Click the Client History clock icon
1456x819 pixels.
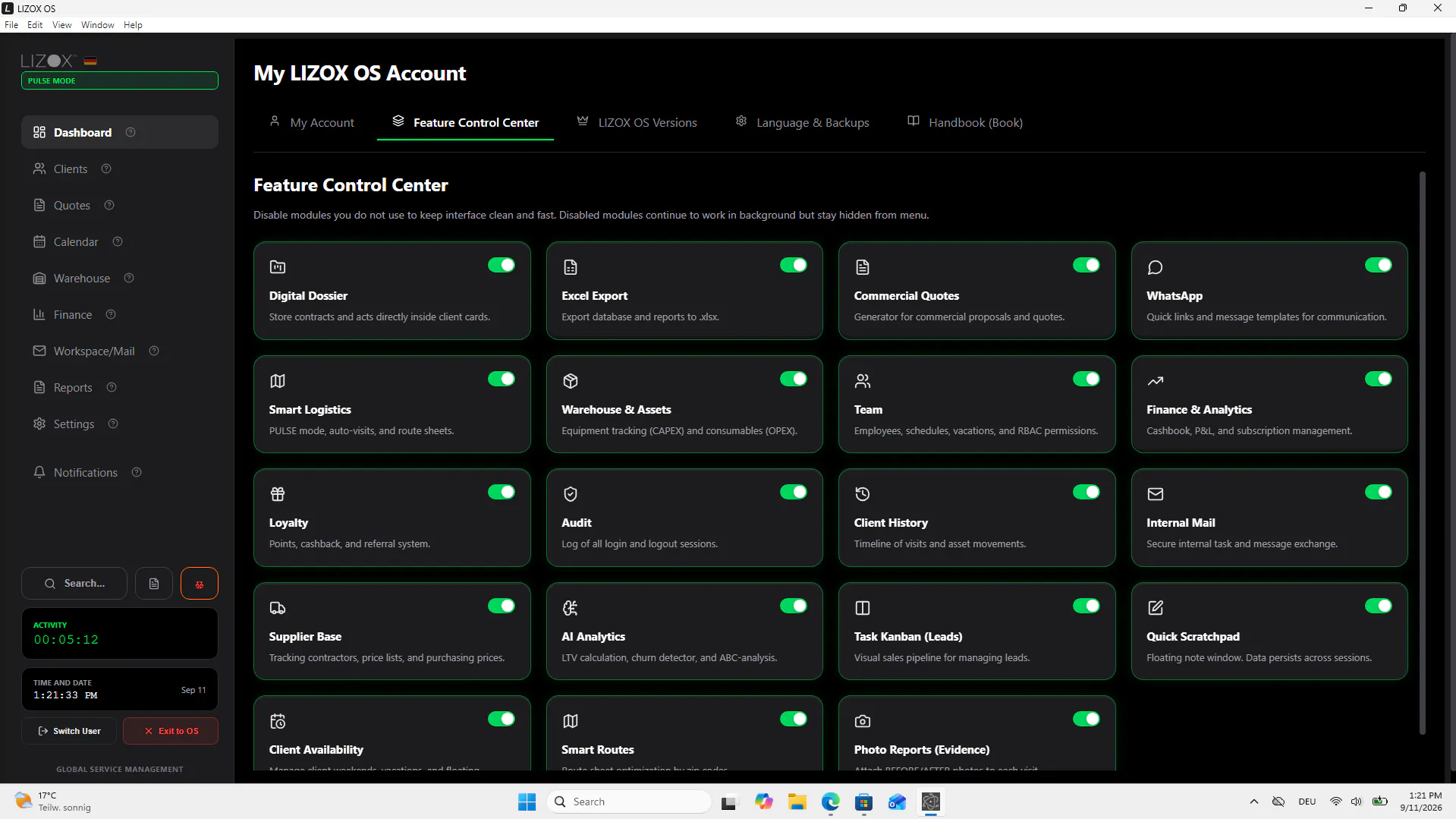863,494
